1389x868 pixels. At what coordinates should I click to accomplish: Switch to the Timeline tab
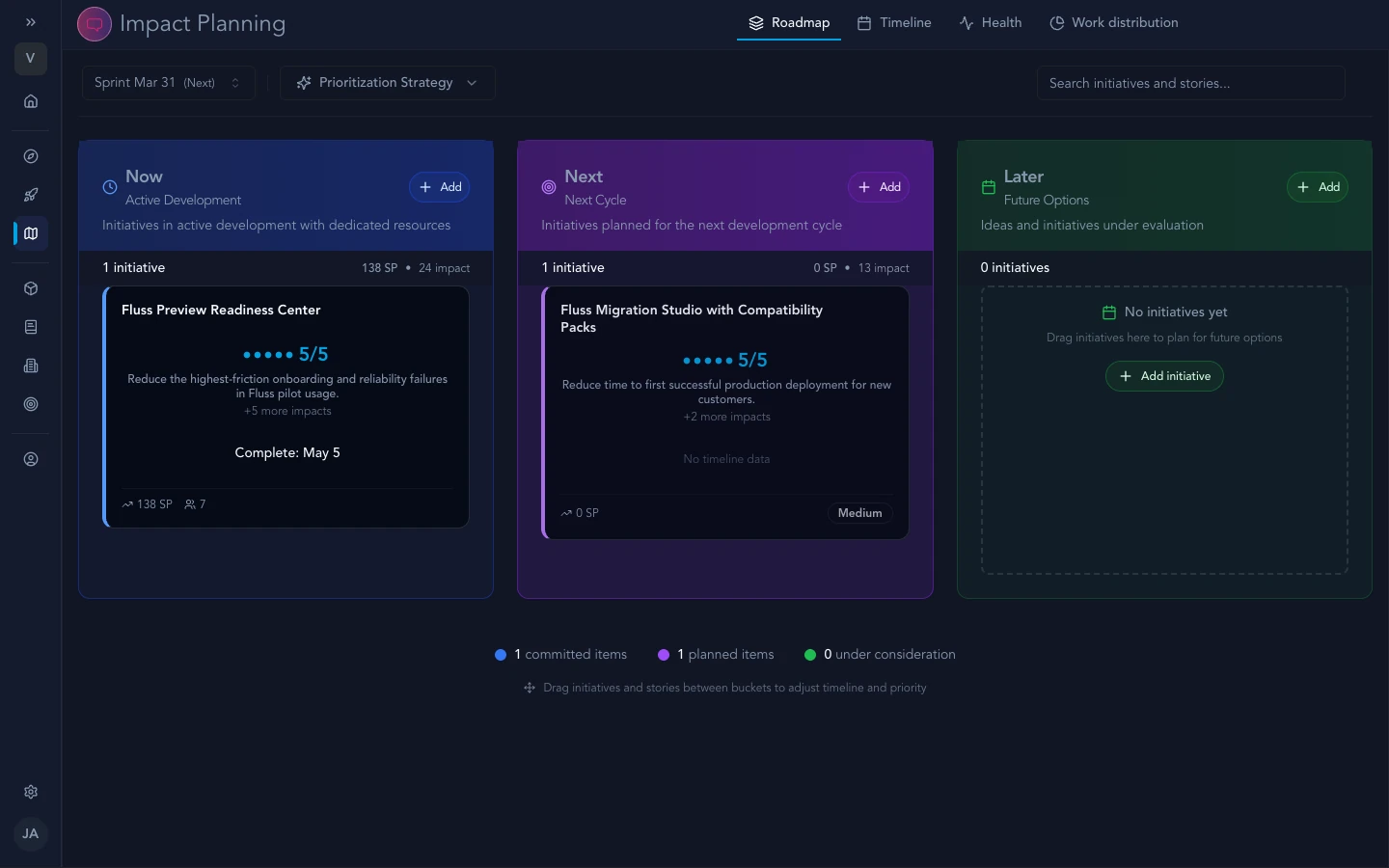coord(894,23)
